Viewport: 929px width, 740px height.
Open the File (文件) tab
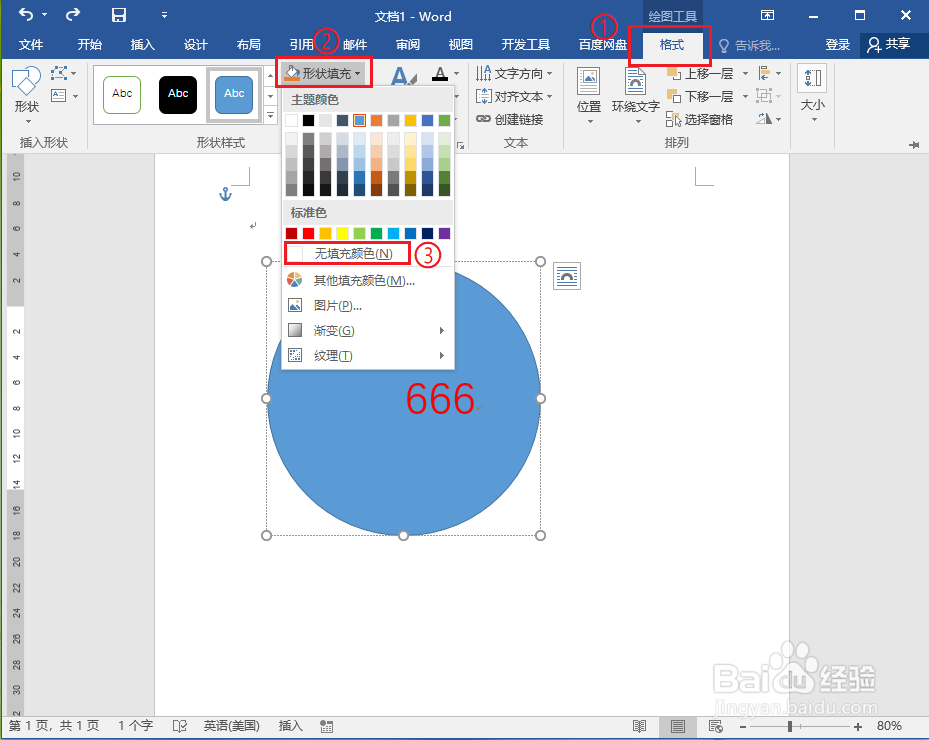pyautogui.click(x=31, y=44)
